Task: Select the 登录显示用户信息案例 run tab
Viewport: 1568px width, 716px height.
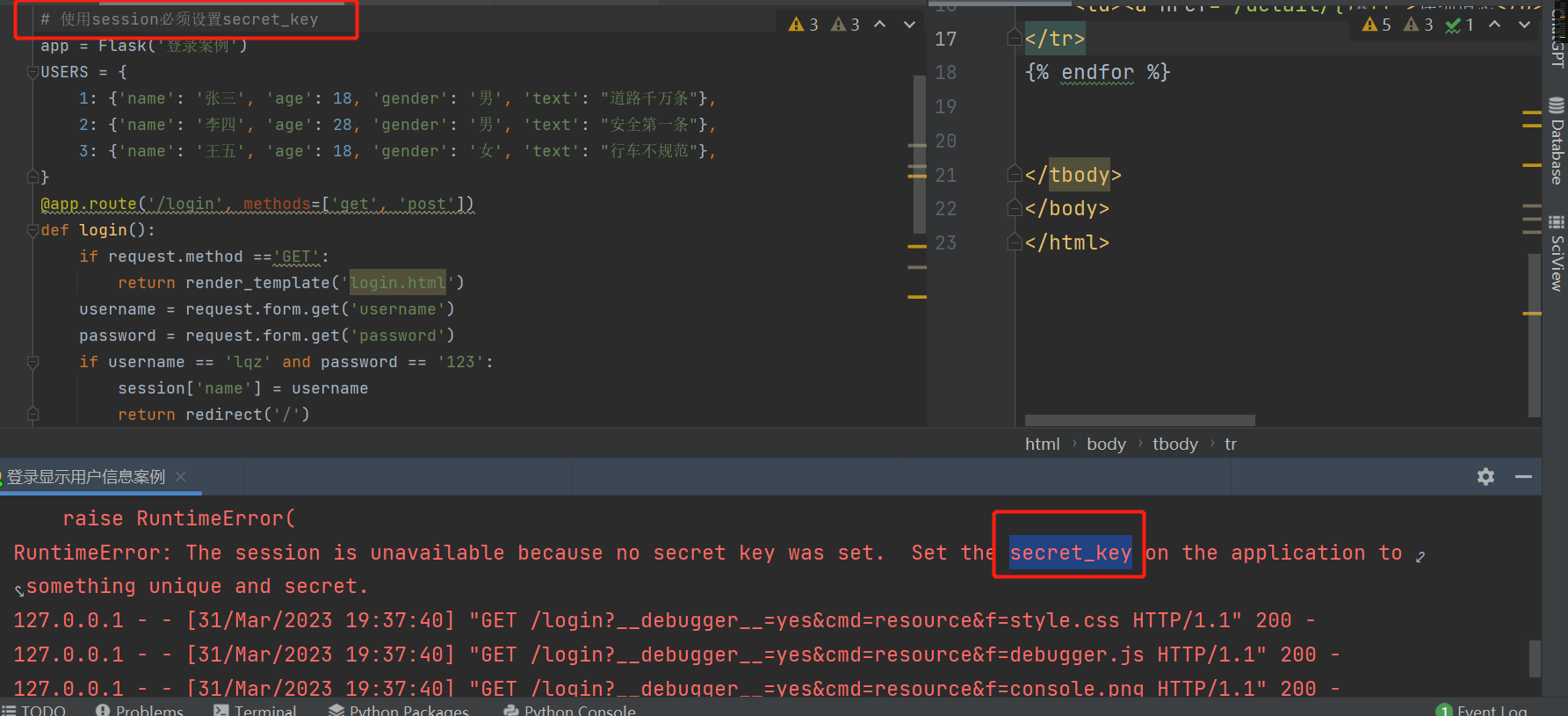Action: click(x=85, y=476)
